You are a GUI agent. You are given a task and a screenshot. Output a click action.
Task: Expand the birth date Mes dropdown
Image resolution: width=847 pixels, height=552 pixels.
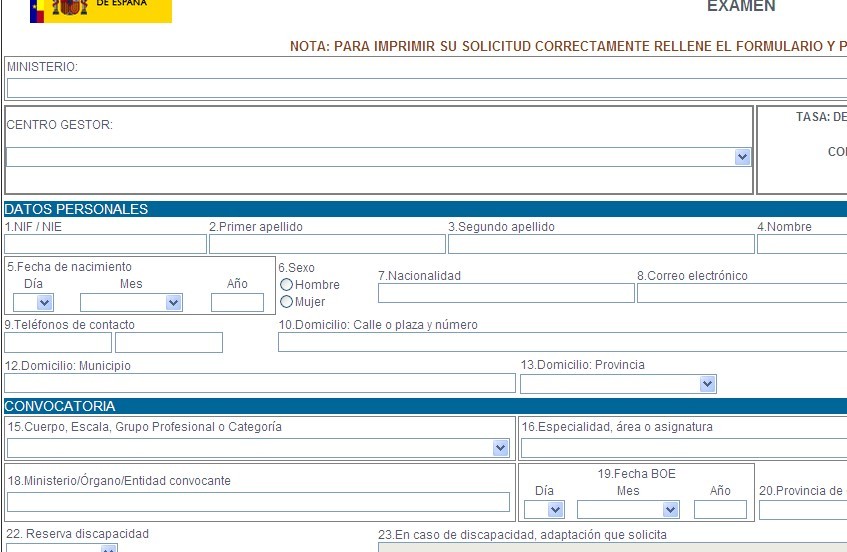coord(131,302)
